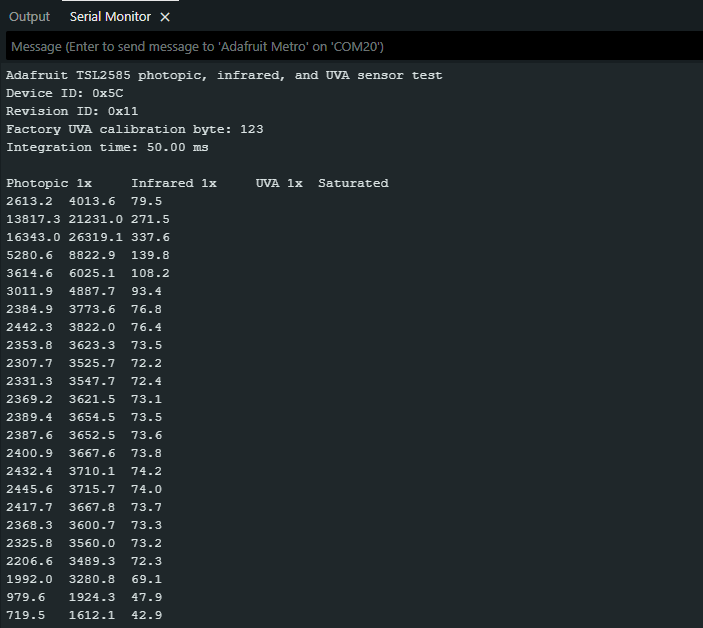Screen dimensions: 703x628
Task: Click the 'Device ID: 0x5C' line
Action: click(x=65, y=93)
